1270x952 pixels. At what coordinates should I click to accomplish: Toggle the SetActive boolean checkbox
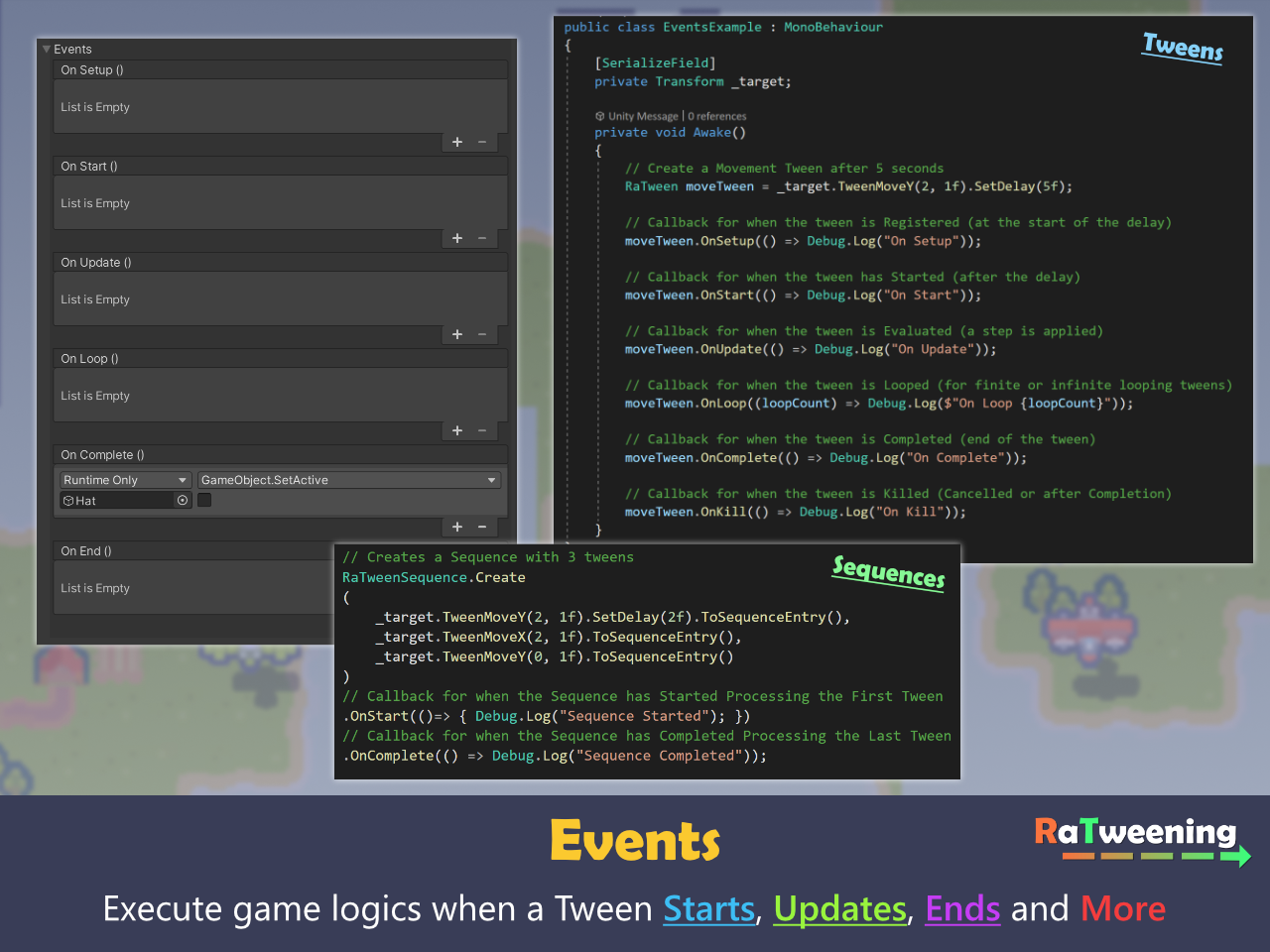pos(204,501)
